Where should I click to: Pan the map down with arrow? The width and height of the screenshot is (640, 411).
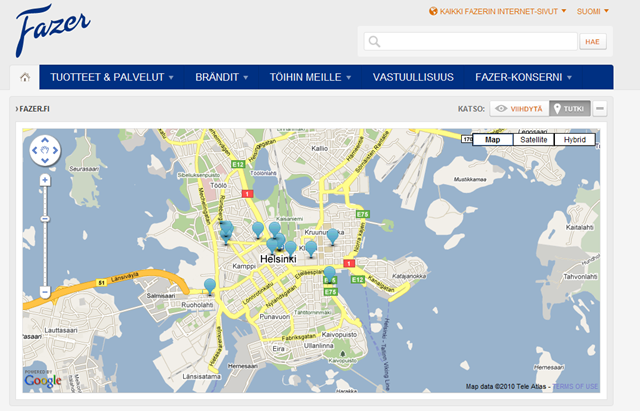[x=45, y=160]
